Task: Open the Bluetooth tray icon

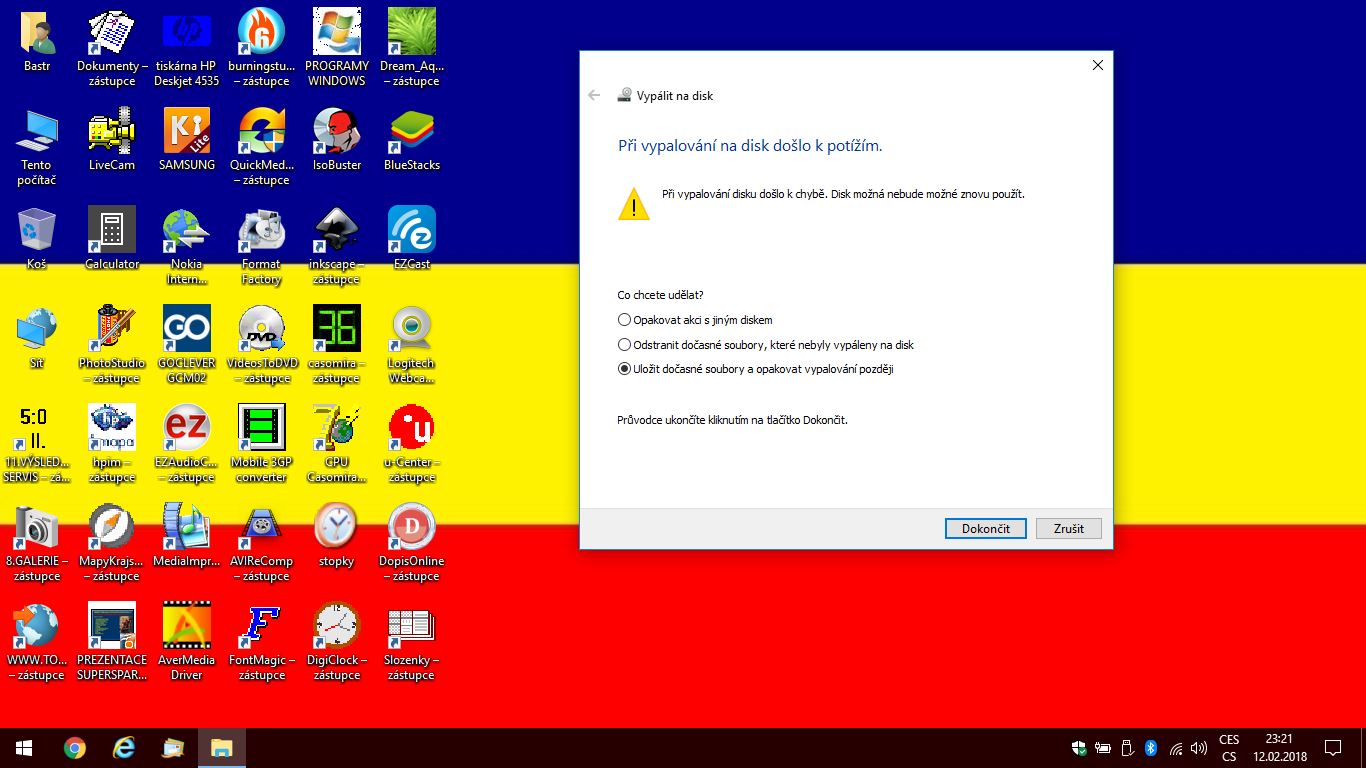Action: [1150, 748]
